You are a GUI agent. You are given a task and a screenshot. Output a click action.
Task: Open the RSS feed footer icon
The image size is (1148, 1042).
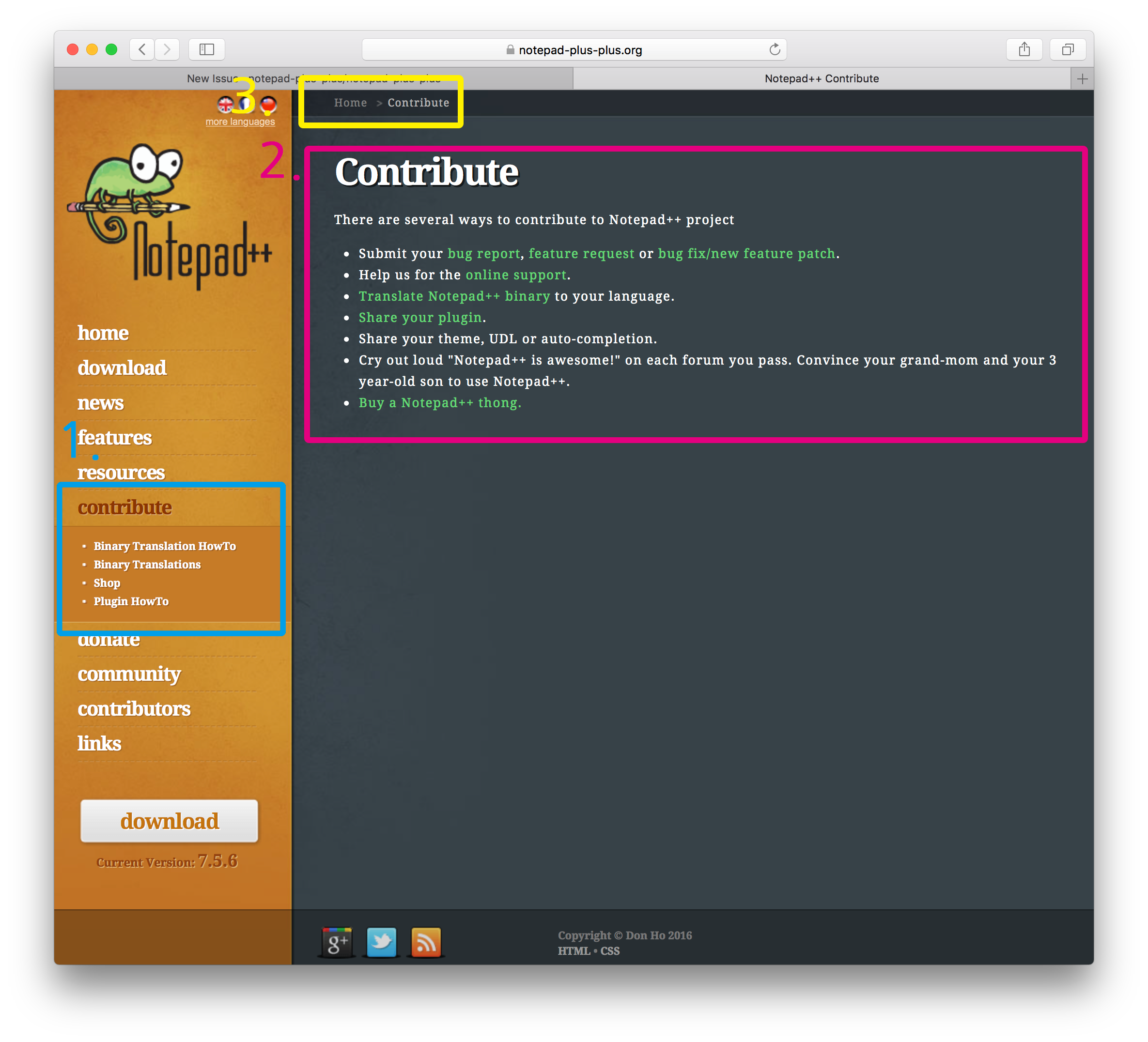pos(426,942)
